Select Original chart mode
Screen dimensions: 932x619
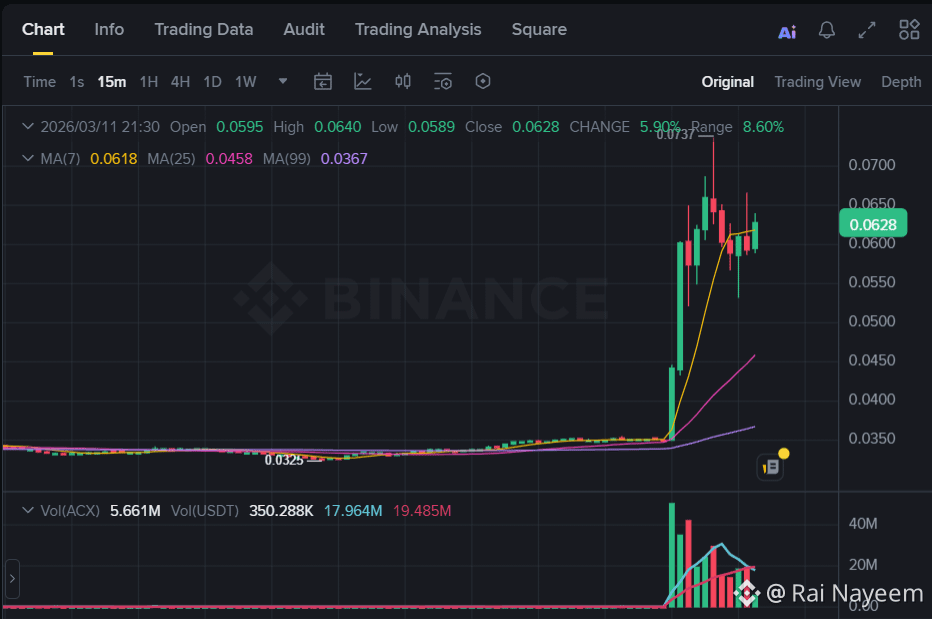coord(728,82)
